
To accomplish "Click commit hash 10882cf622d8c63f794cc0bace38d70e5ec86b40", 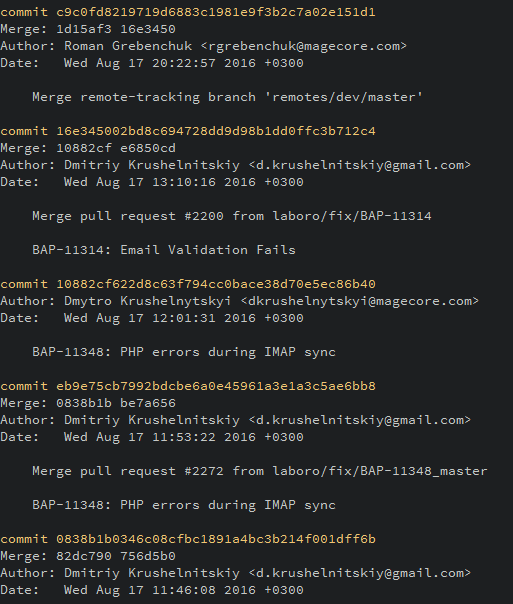I will coord(216,284).
